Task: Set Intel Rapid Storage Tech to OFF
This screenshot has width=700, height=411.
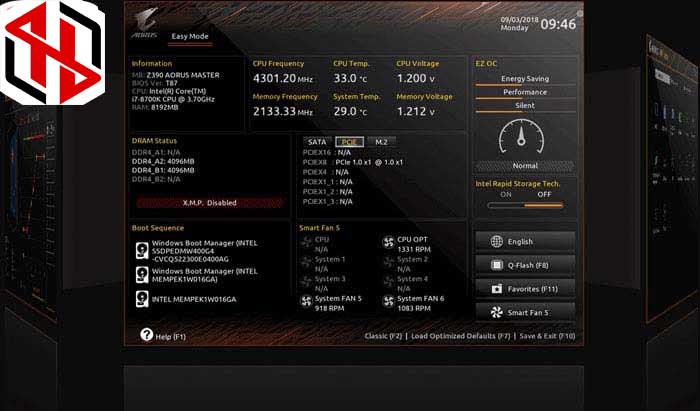Action: tap(544, 195)
